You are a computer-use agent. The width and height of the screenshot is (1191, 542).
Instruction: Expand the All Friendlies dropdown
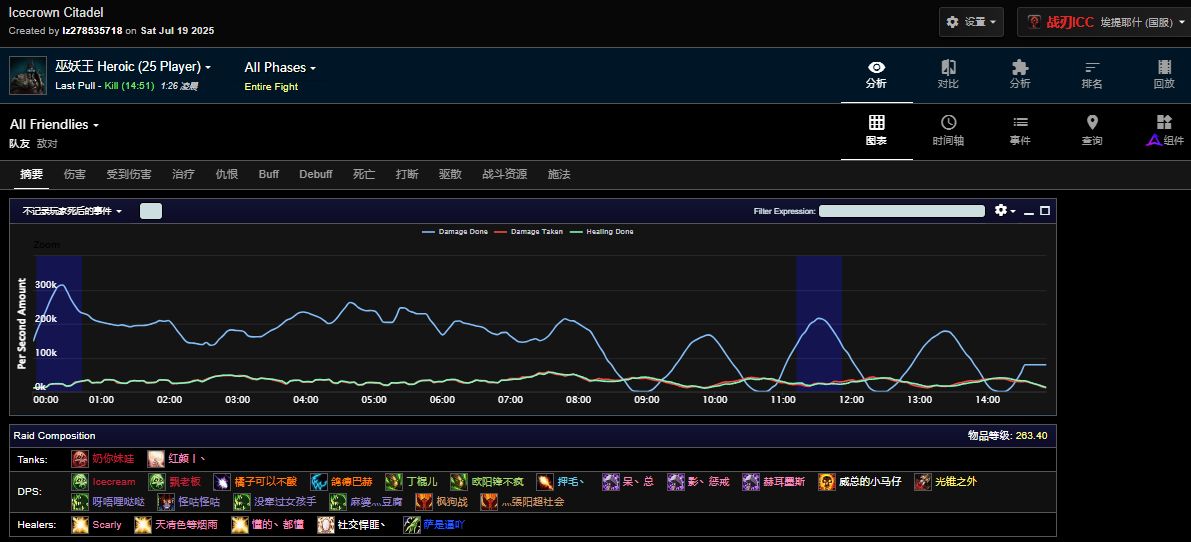pyautogui.click(x=55, y=125)
